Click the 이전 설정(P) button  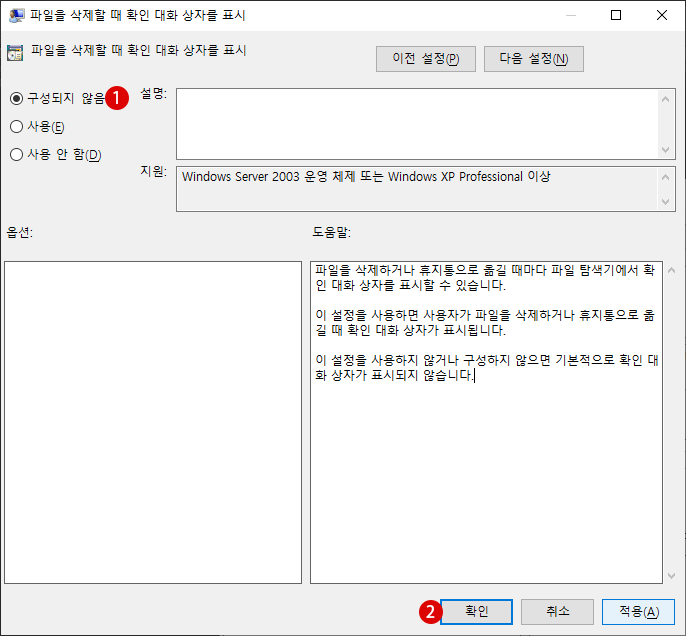tap(426, 59)
